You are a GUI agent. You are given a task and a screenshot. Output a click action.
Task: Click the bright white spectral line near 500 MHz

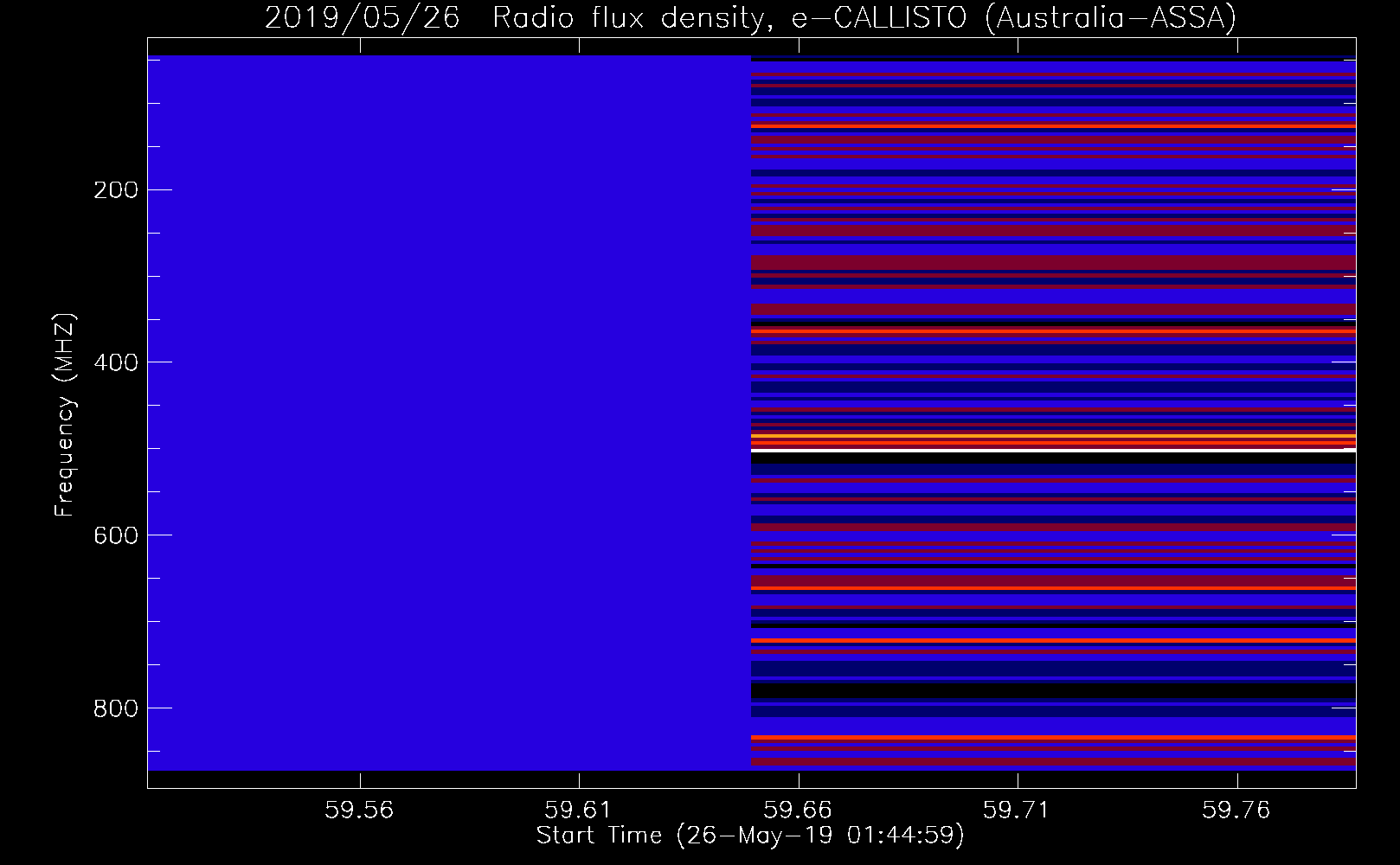pyautogui.click(x=1053, y=450)
